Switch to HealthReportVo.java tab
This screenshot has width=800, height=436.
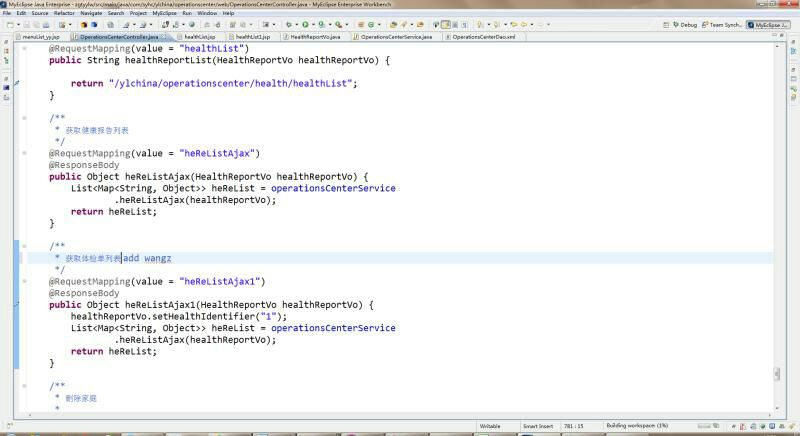tap(315, 36)
